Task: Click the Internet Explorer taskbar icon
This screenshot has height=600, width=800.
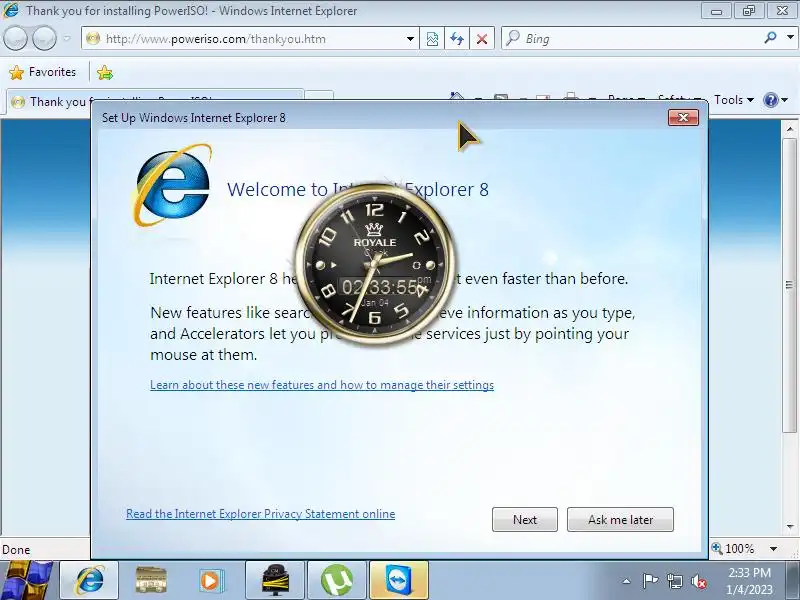Action: pos(89,580)
